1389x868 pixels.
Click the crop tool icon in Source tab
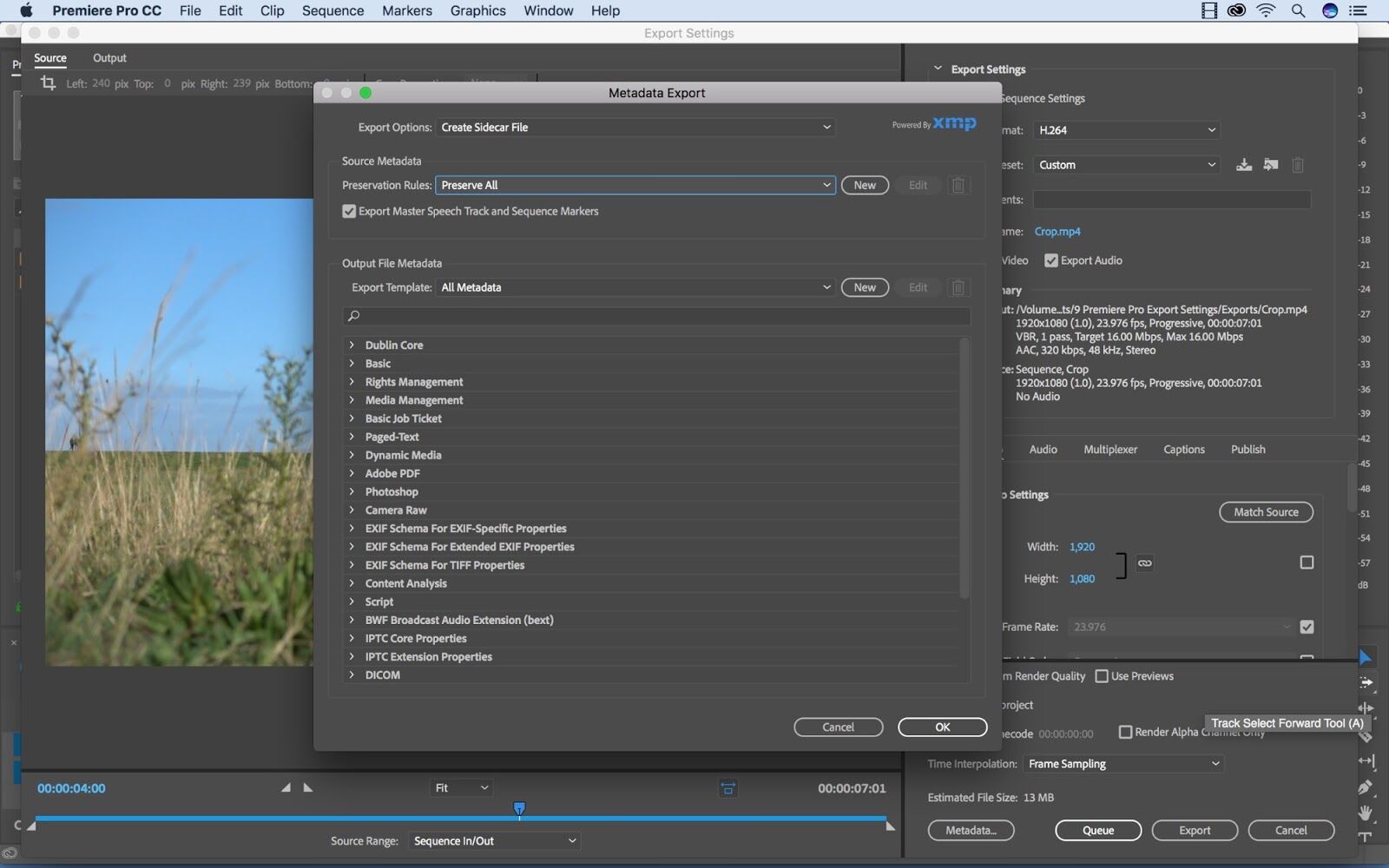point(49,83)
